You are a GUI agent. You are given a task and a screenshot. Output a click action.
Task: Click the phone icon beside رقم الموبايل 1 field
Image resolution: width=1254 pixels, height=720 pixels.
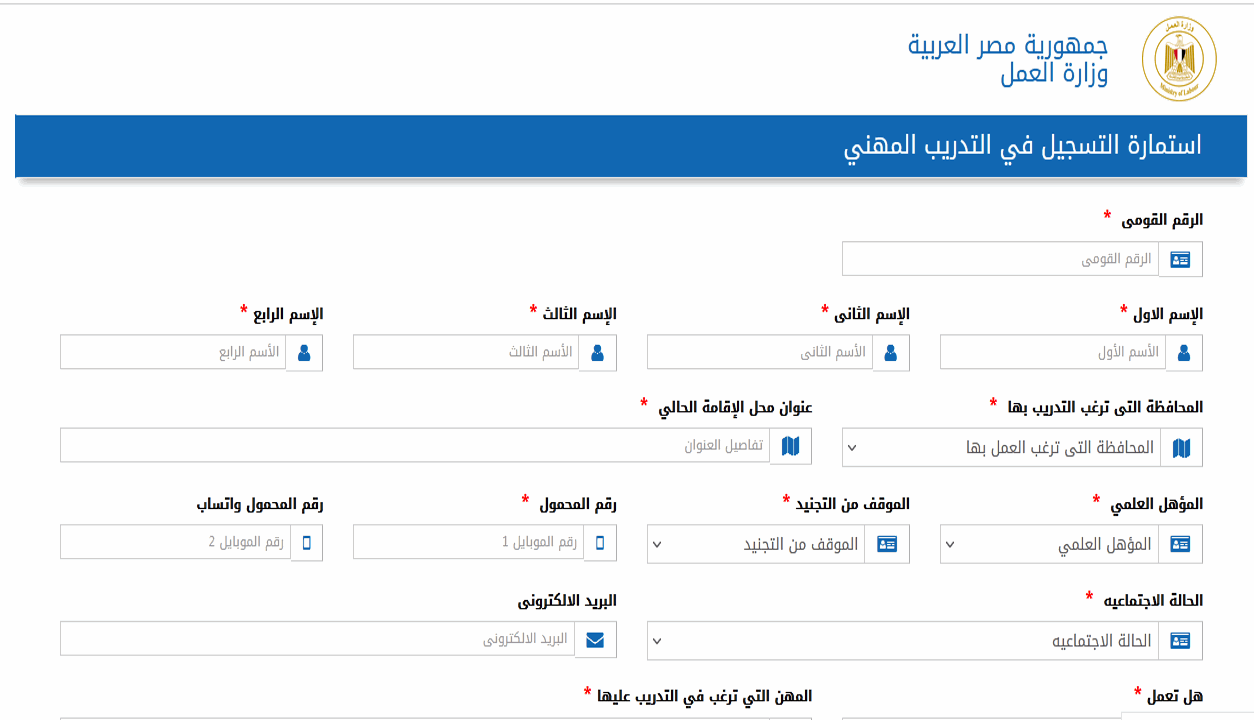601,543
